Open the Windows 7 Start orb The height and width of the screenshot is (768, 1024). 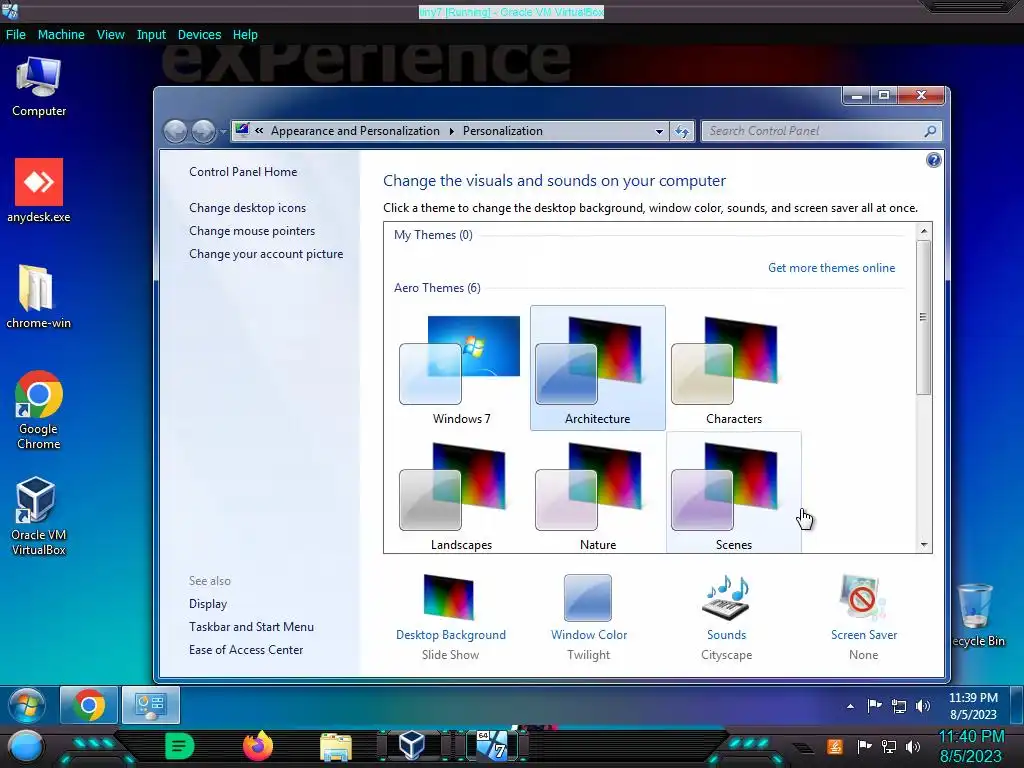pyautogui.click(x=27, y=705)
